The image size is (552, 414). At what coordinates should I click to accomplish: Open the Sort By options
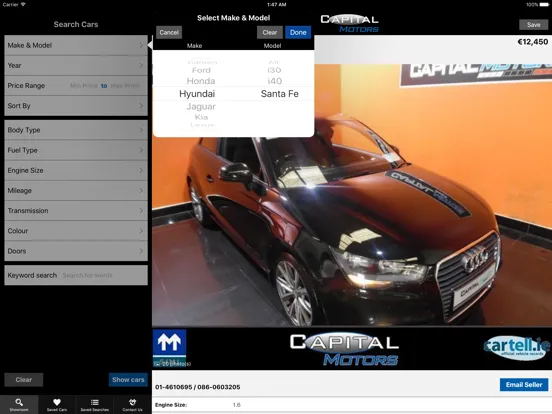(x=76, y=106)
